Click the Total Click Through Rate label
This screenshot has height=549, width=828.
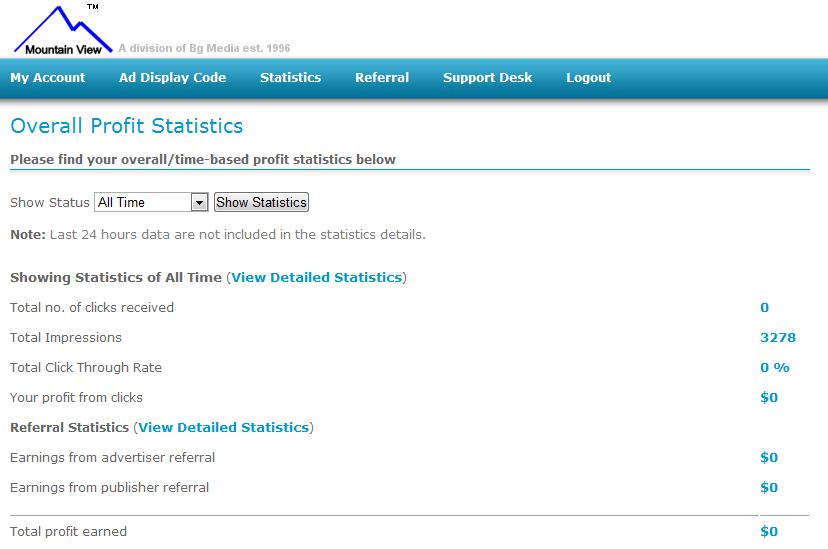click(x=86, y=368)
